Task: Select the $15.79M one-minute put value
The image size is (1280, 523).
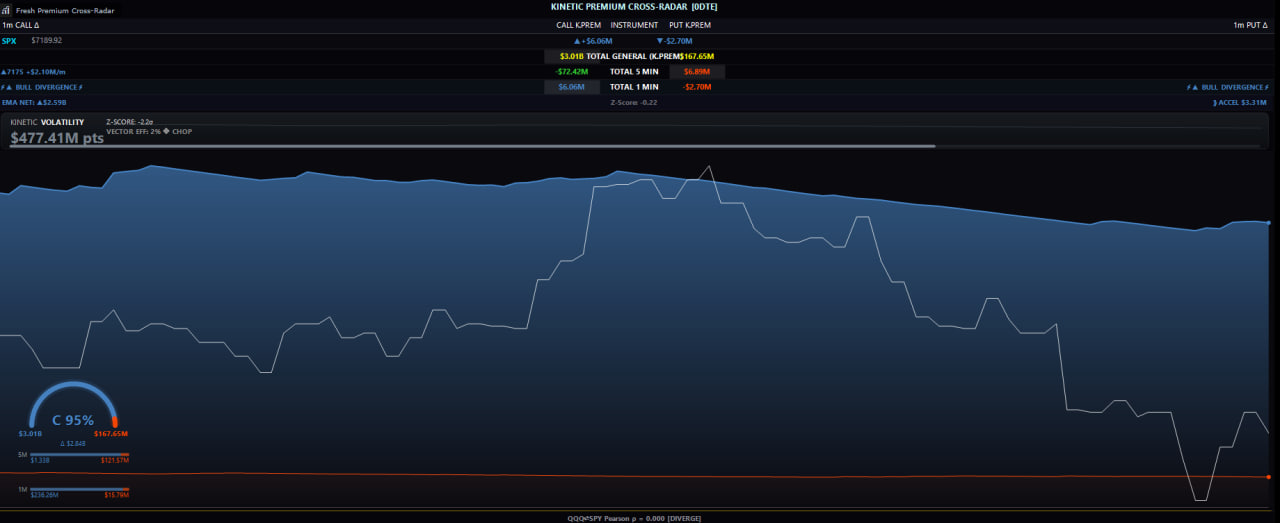Action: pos(117,495)
